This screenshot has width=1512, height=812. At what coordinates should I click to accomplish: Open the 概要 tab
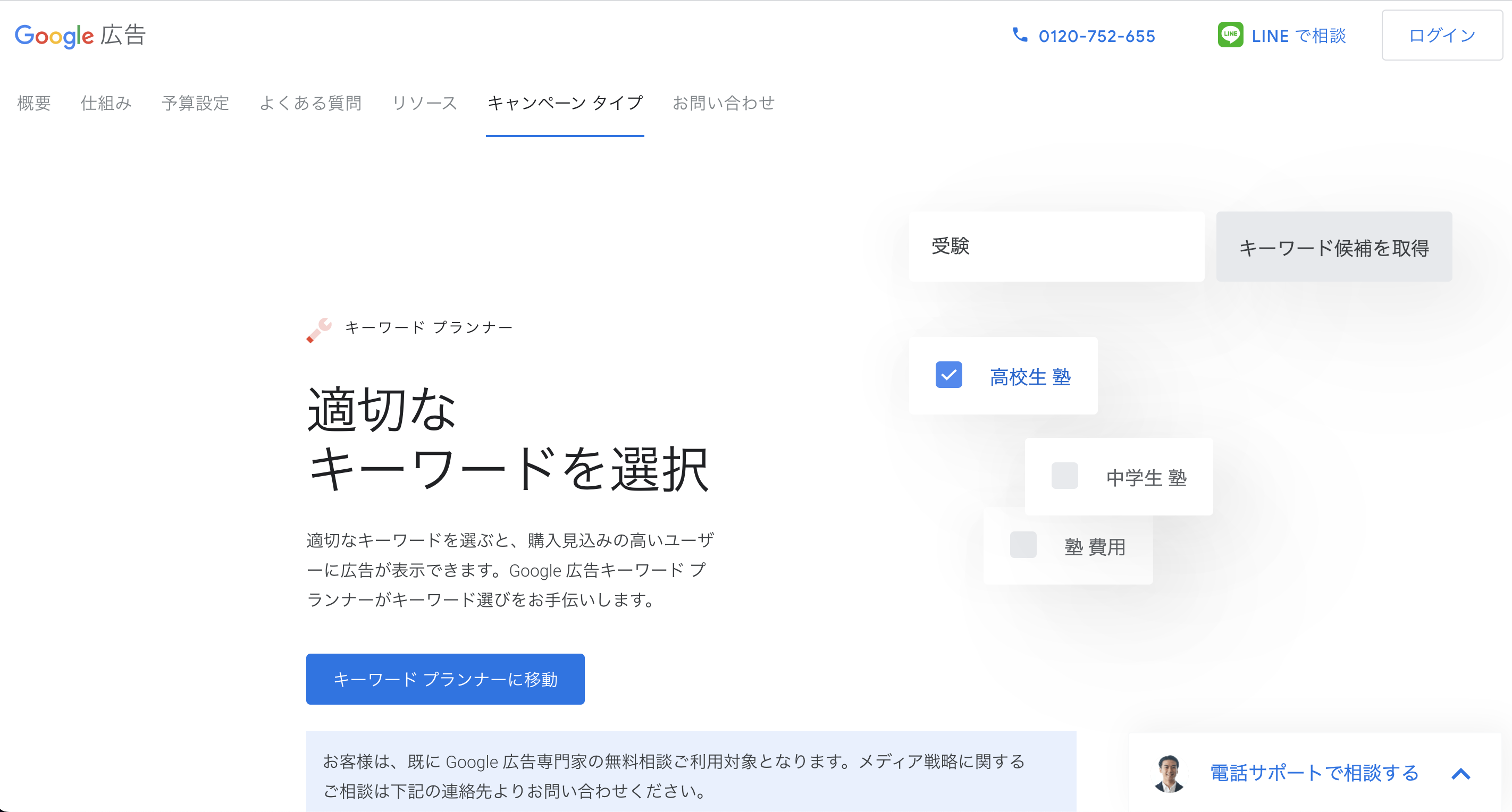pyautogui.click(x=34, y=103)
